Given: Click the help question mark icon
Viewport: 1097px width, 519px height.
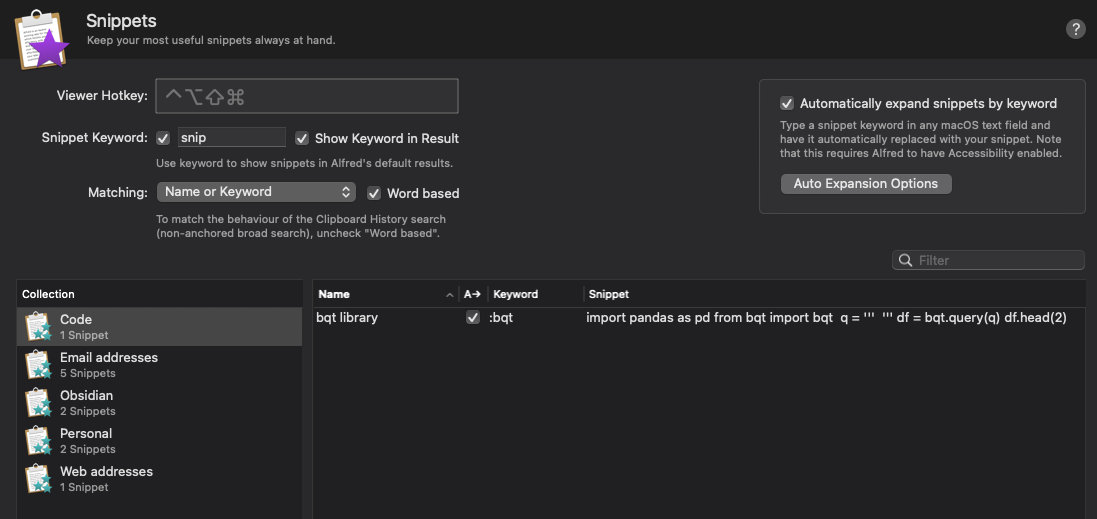Looking at the screenshot, I should (x=1076, y=29).
